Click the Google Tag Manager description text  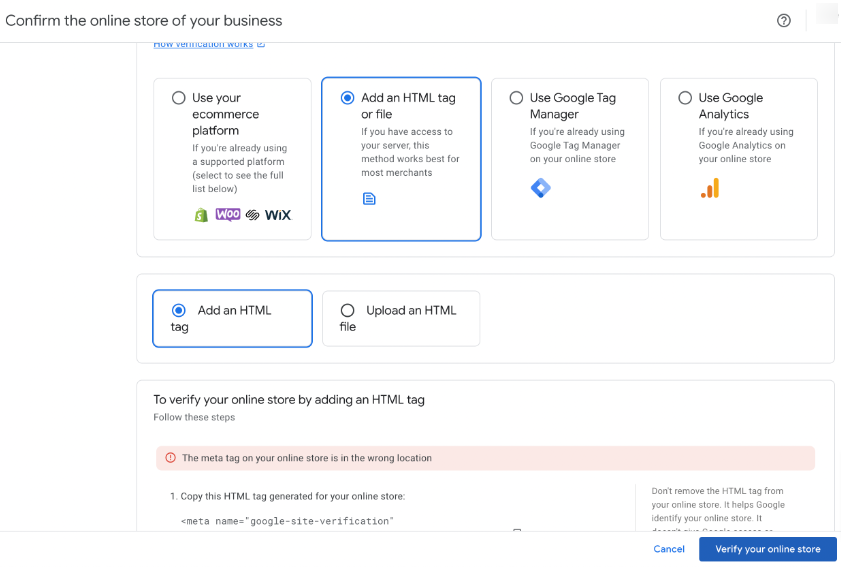577,145
